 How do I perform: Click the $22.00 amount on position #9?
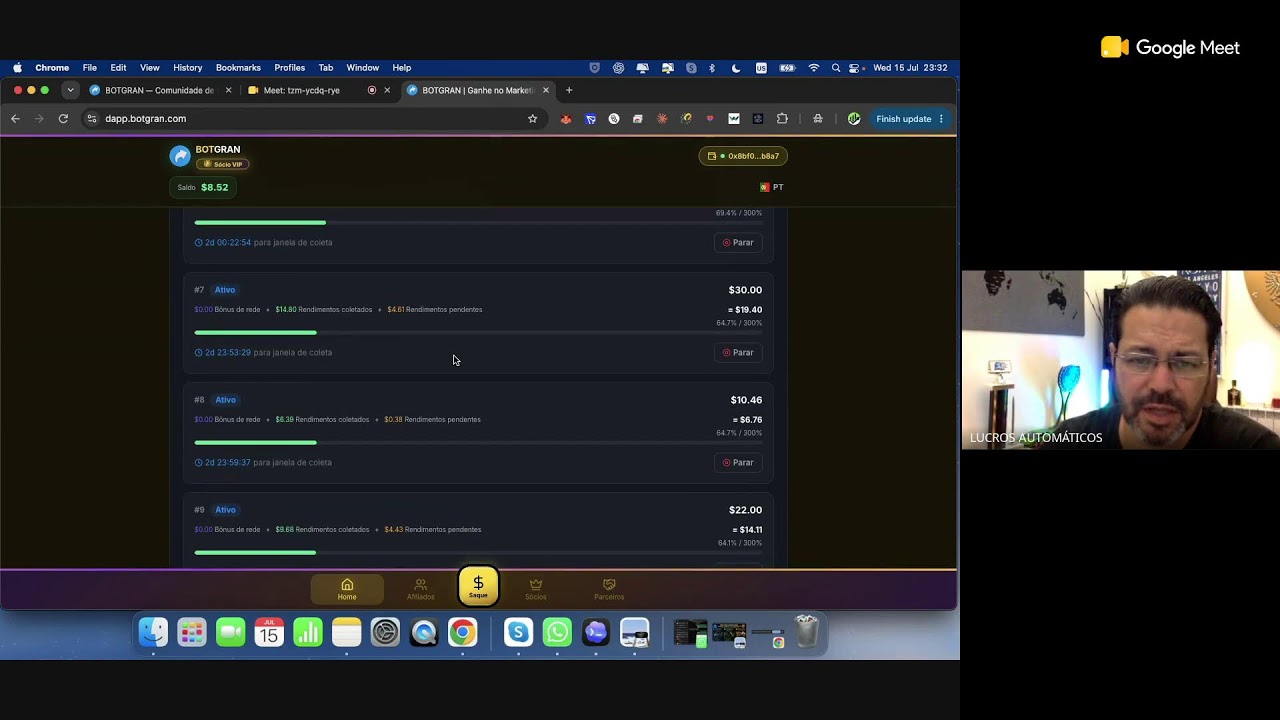[745, 510]
